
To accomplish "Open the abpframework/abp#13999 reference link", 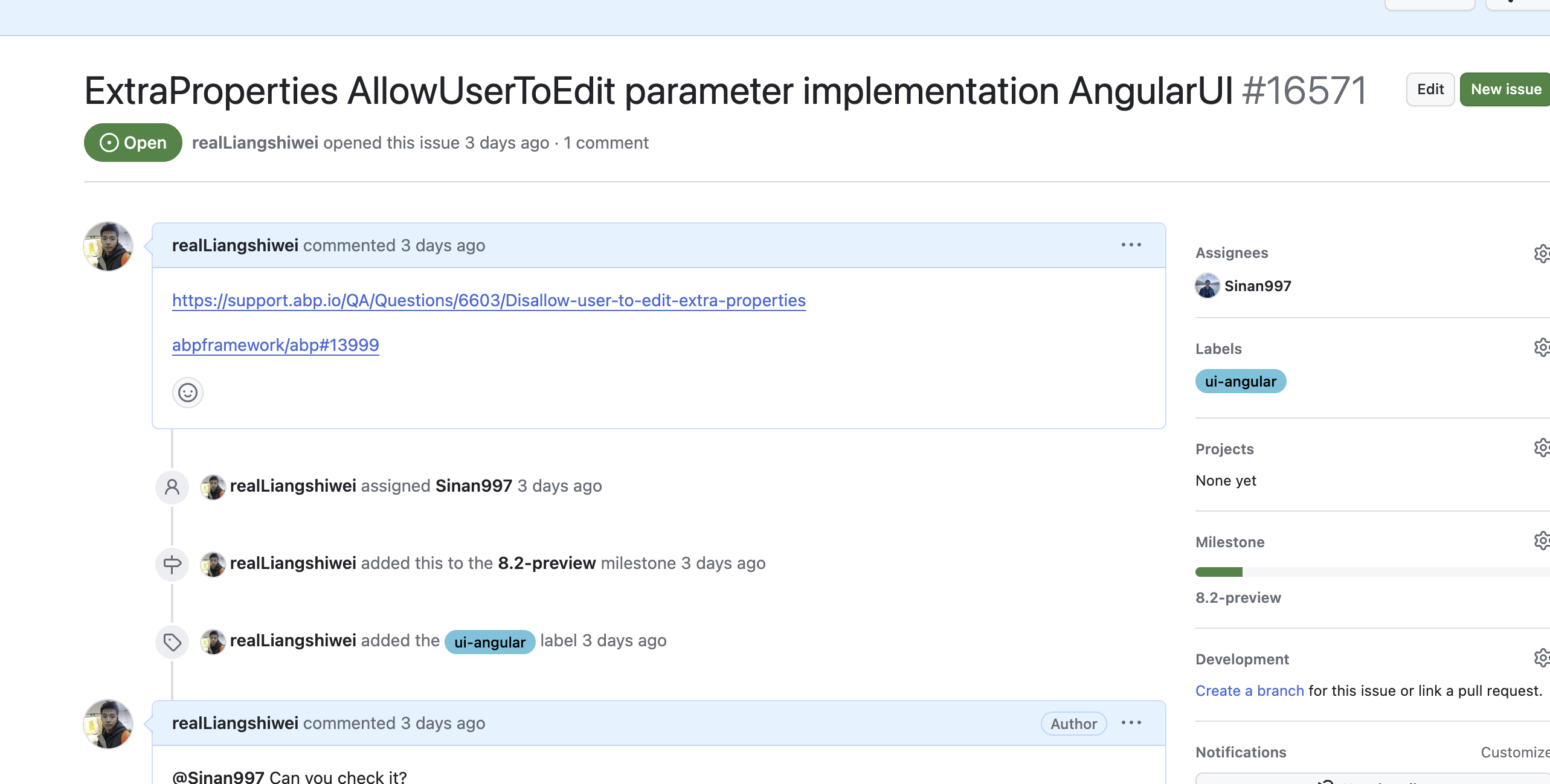I will (275, 345).
